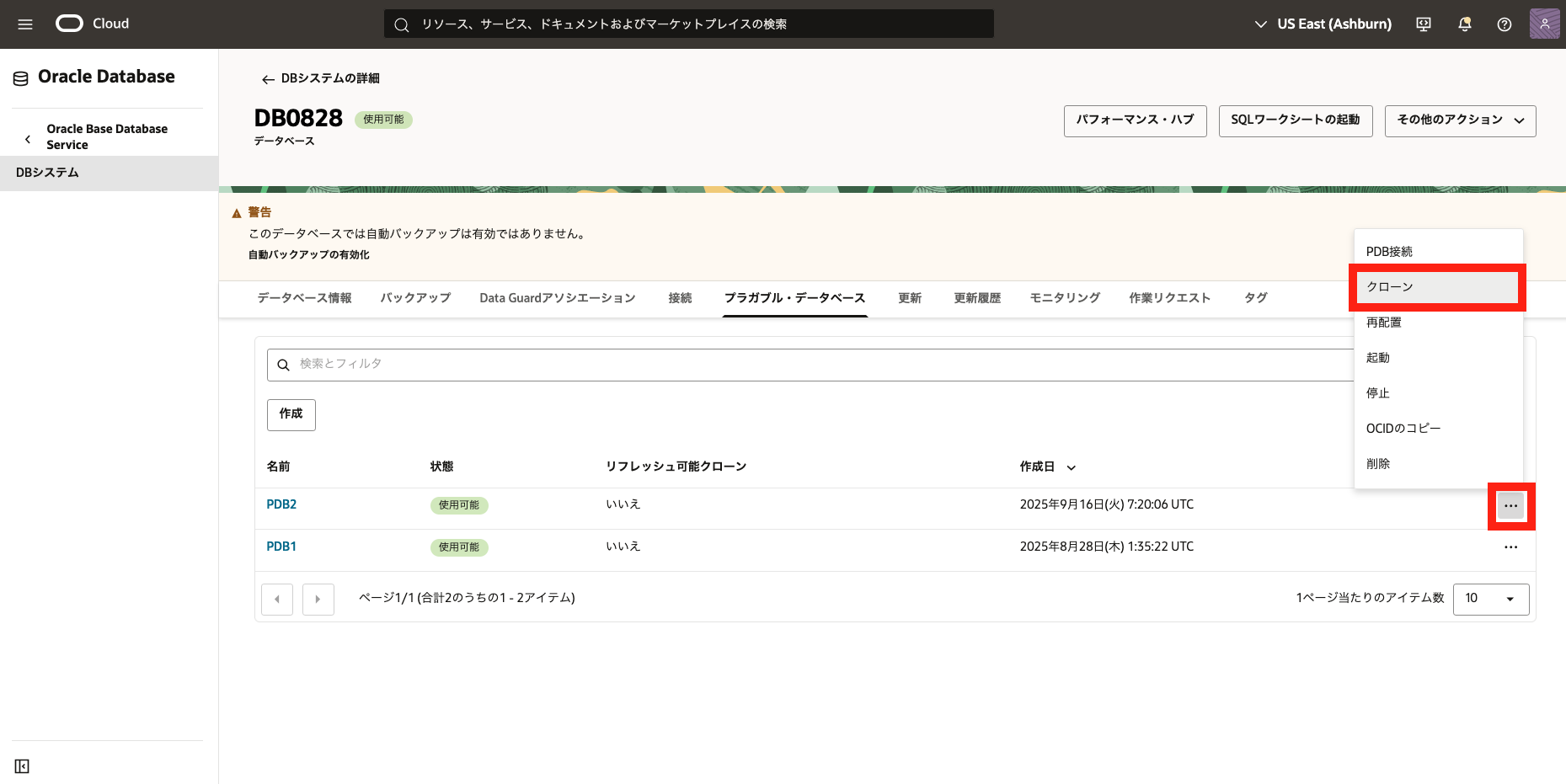
Task: Click the Cloud Shell developer tools icon
Action: [x=1424, y=24]
